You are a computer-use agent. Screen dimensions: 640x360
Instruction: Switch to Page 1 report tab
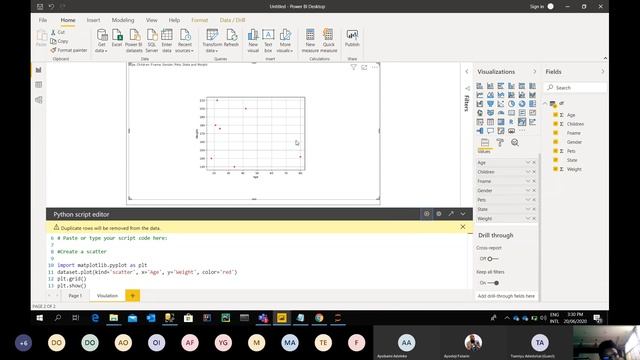point(75,296)
